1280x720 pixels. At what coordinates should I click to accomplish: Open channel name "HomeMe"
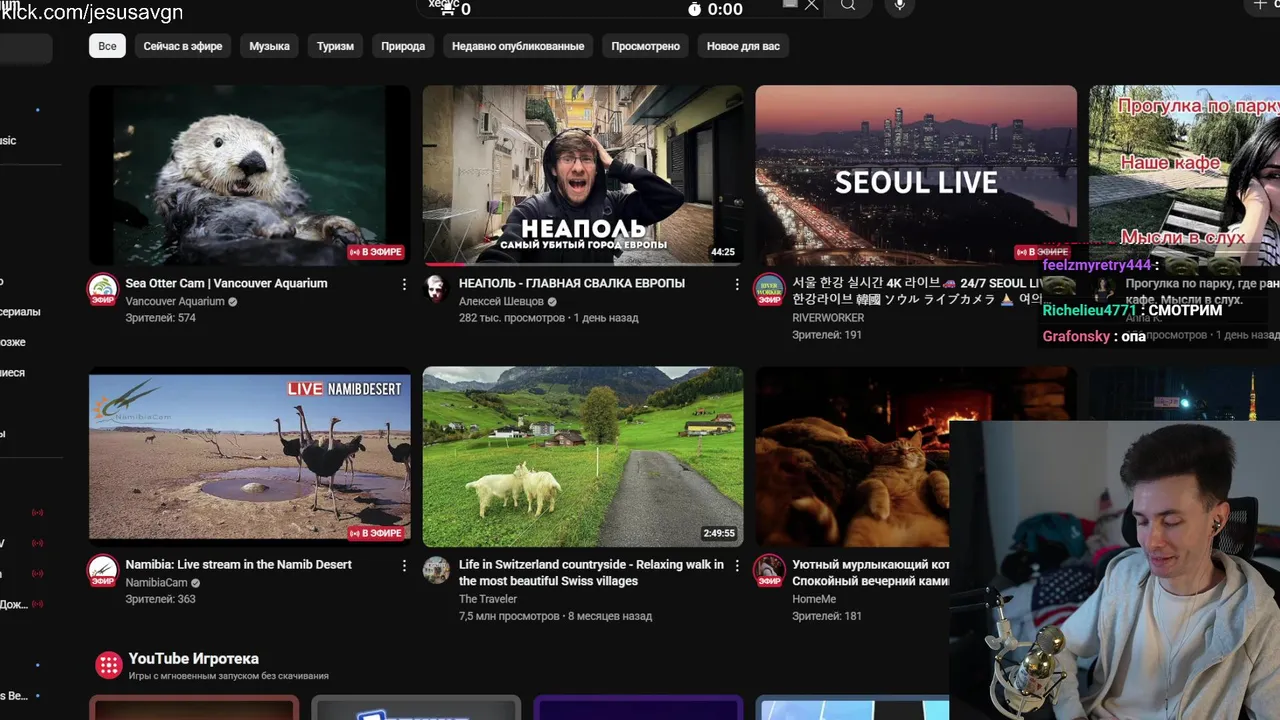pyautogui.click(x=814, y=599)
